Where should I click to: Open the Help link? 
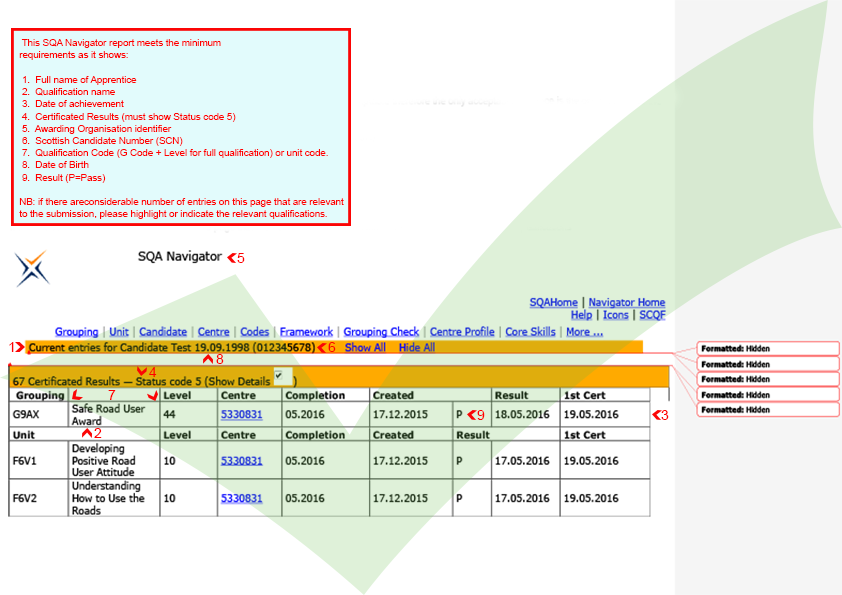(581, 315)
